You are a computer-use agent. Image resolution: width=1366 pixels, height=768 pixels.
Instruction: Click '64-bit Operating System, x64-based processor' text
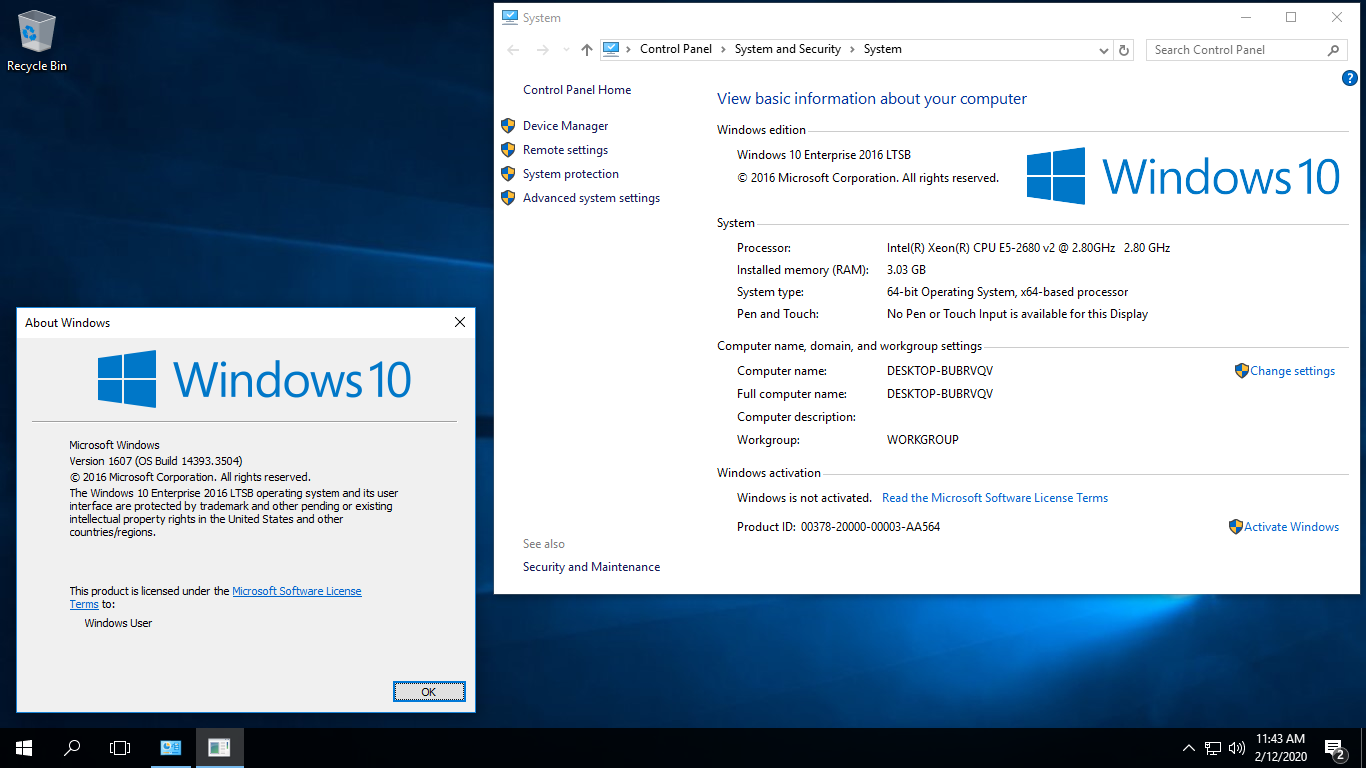1007,292
